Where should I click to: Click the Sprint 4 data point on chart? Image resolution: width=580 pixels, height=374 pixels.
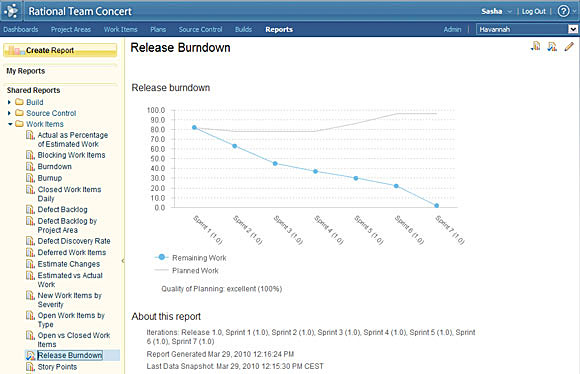tap(316, 171)
